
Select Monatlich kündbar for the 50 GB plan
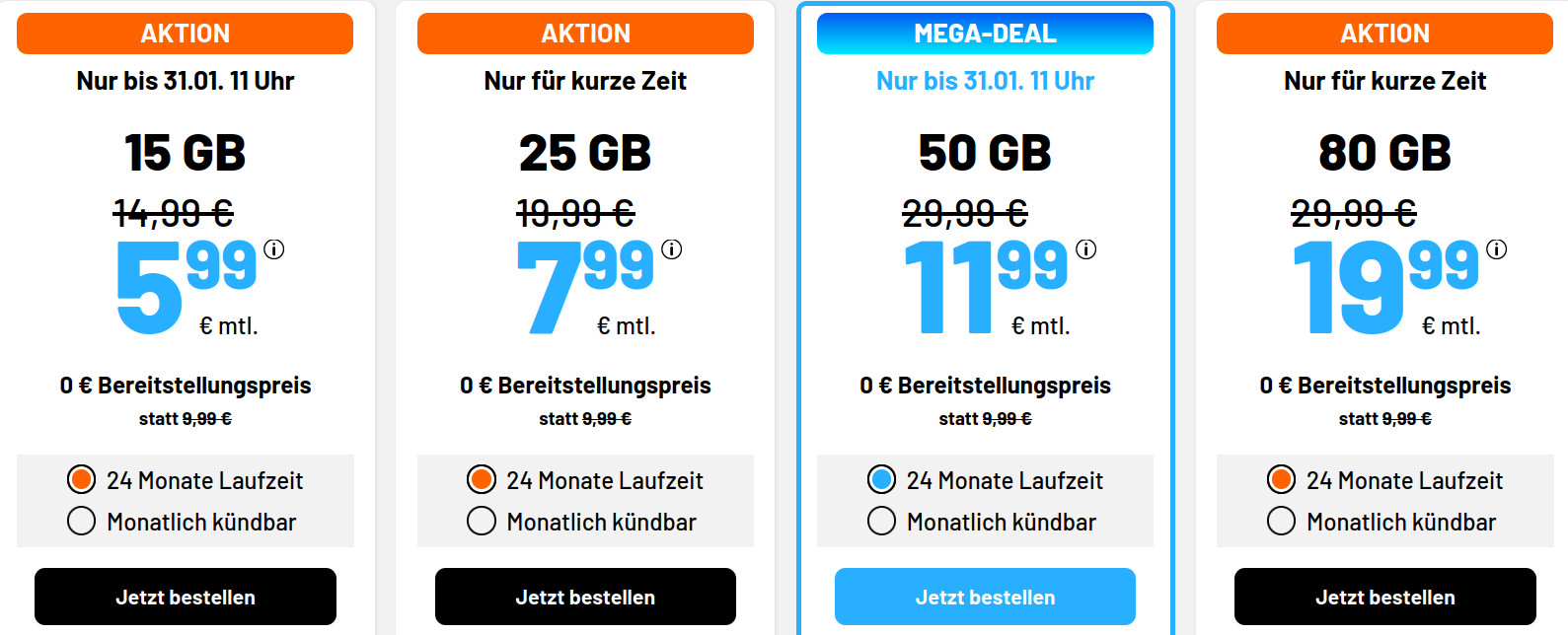click(x=882, y=522)
